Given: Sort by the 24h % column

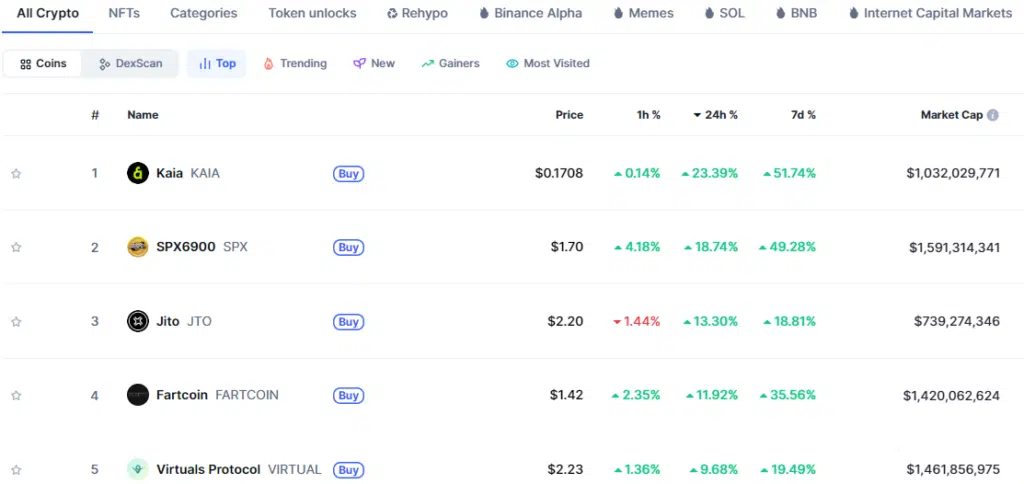Looking at the screenshot, I should point(715,115).
